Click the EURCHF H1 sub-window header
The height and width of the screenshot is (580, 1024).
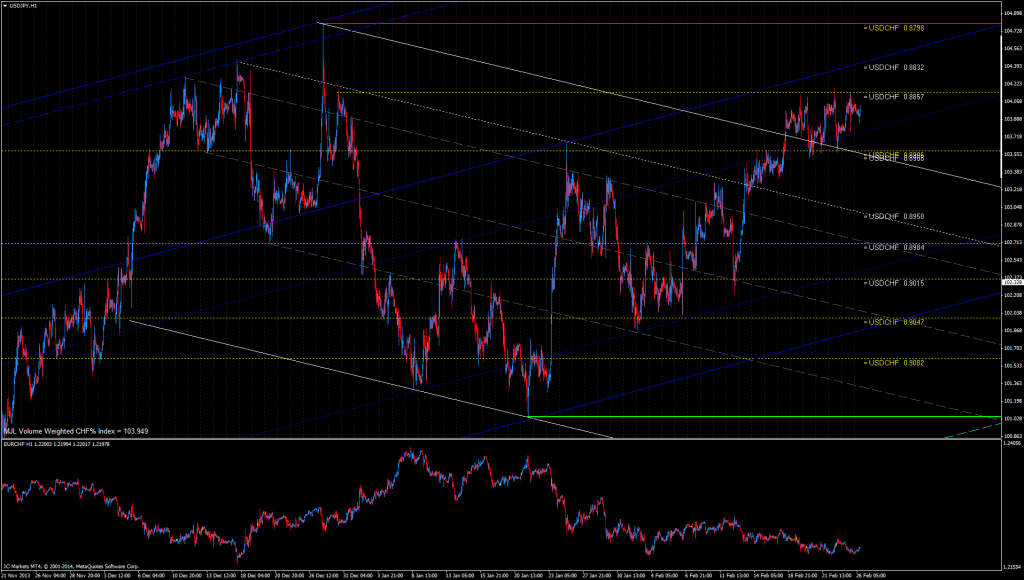[56, 443]
